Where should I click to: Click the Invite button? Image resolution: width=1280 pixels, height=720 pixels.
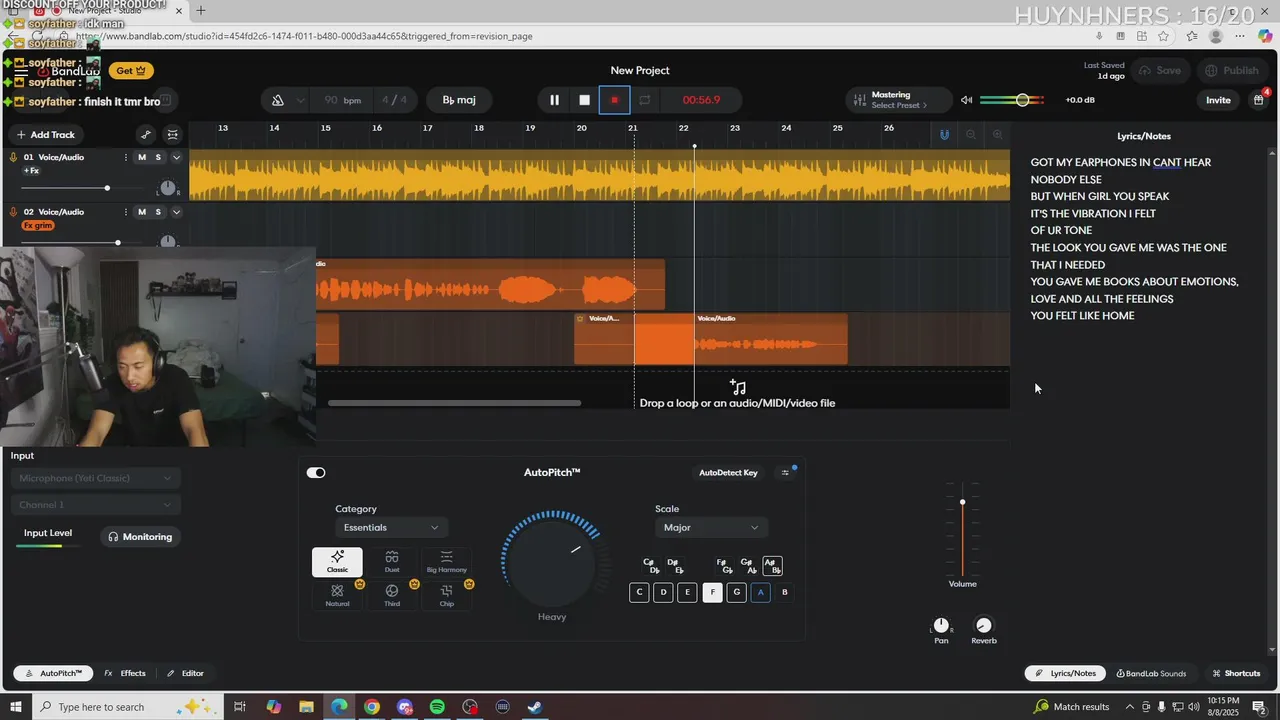pyautogui.click(x=1218, y=100)
